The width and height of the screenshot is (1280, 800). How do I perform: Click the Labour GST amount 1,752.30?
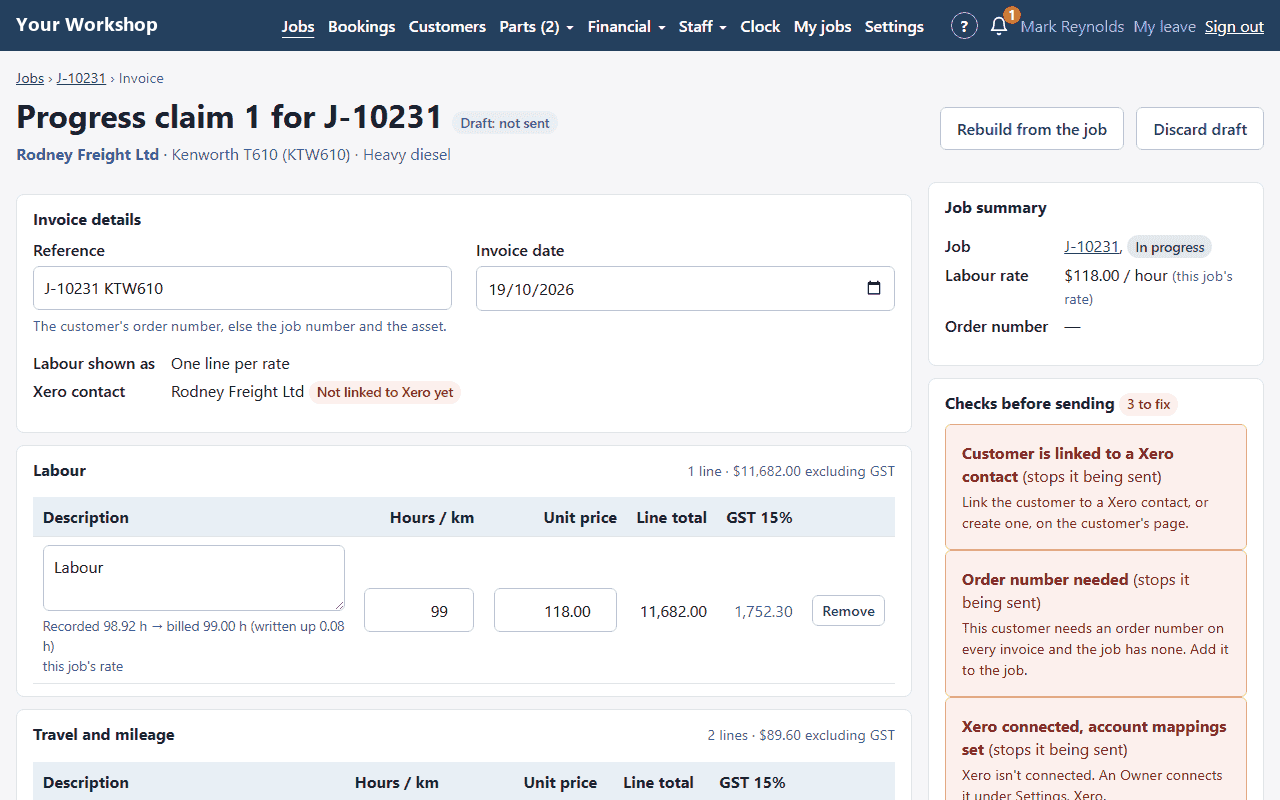click(763, 611)
